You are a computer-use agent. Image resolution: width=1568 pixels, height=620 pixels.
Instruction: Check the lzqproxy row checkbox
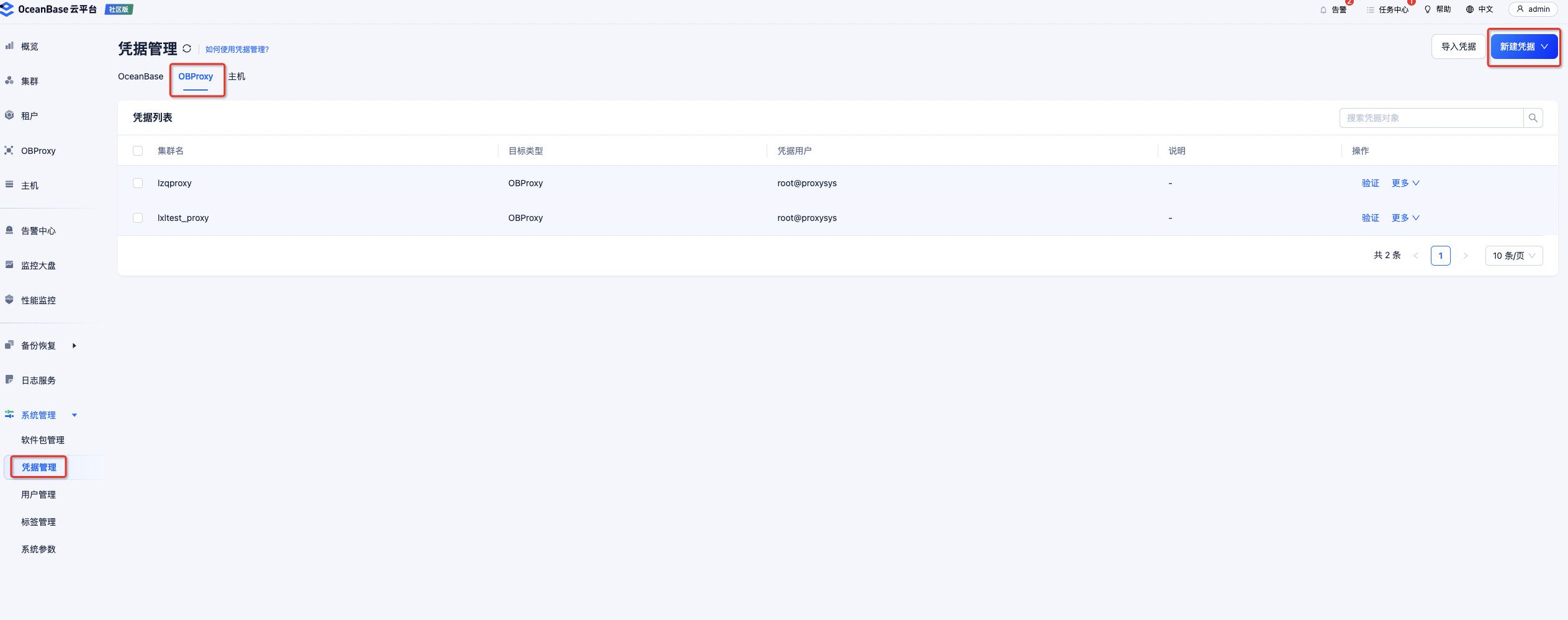click(138, 183)
